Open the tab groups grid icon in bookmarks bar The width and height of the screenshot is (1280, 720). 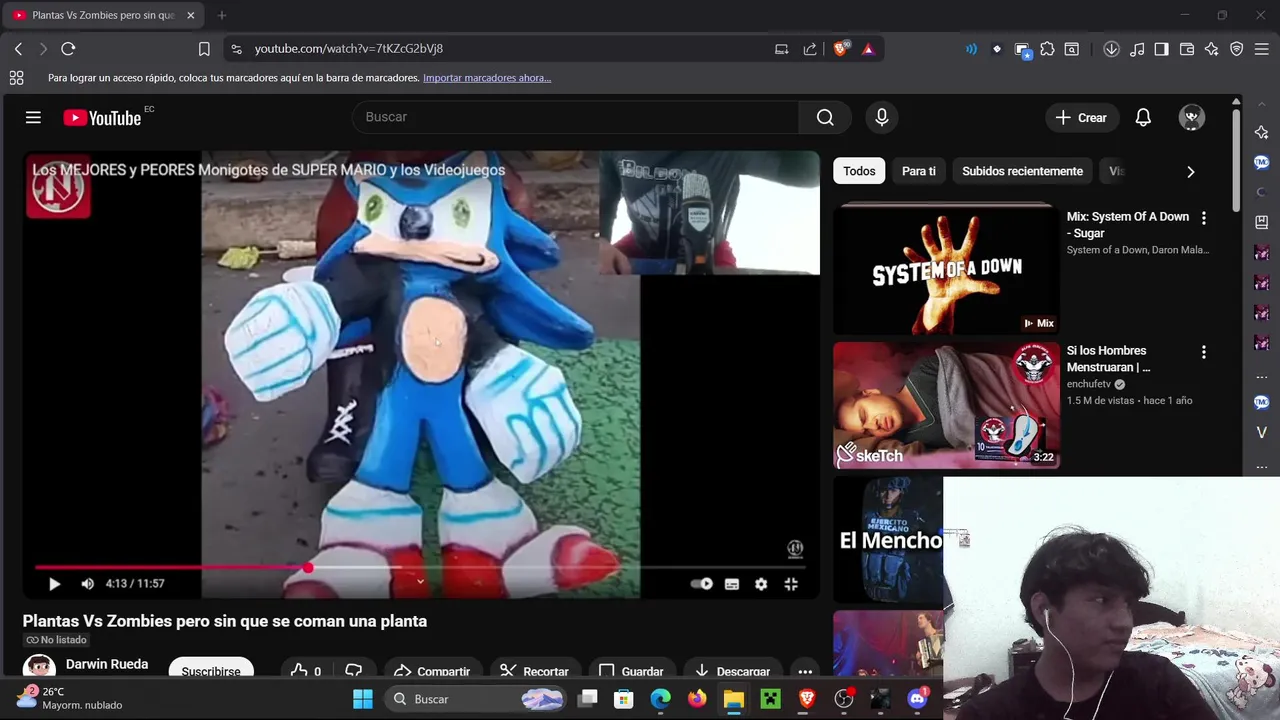(16, 78)
